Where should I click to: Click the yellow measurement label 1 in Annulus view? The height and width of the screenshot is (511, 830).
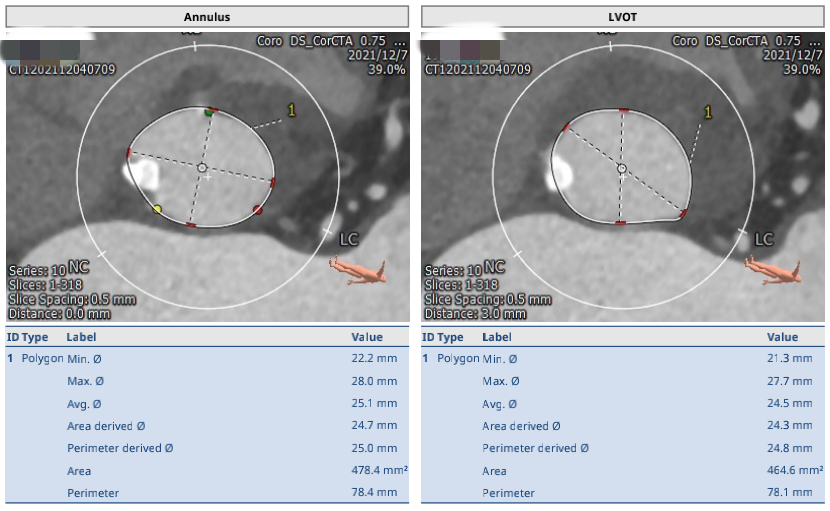pos(292,111)
